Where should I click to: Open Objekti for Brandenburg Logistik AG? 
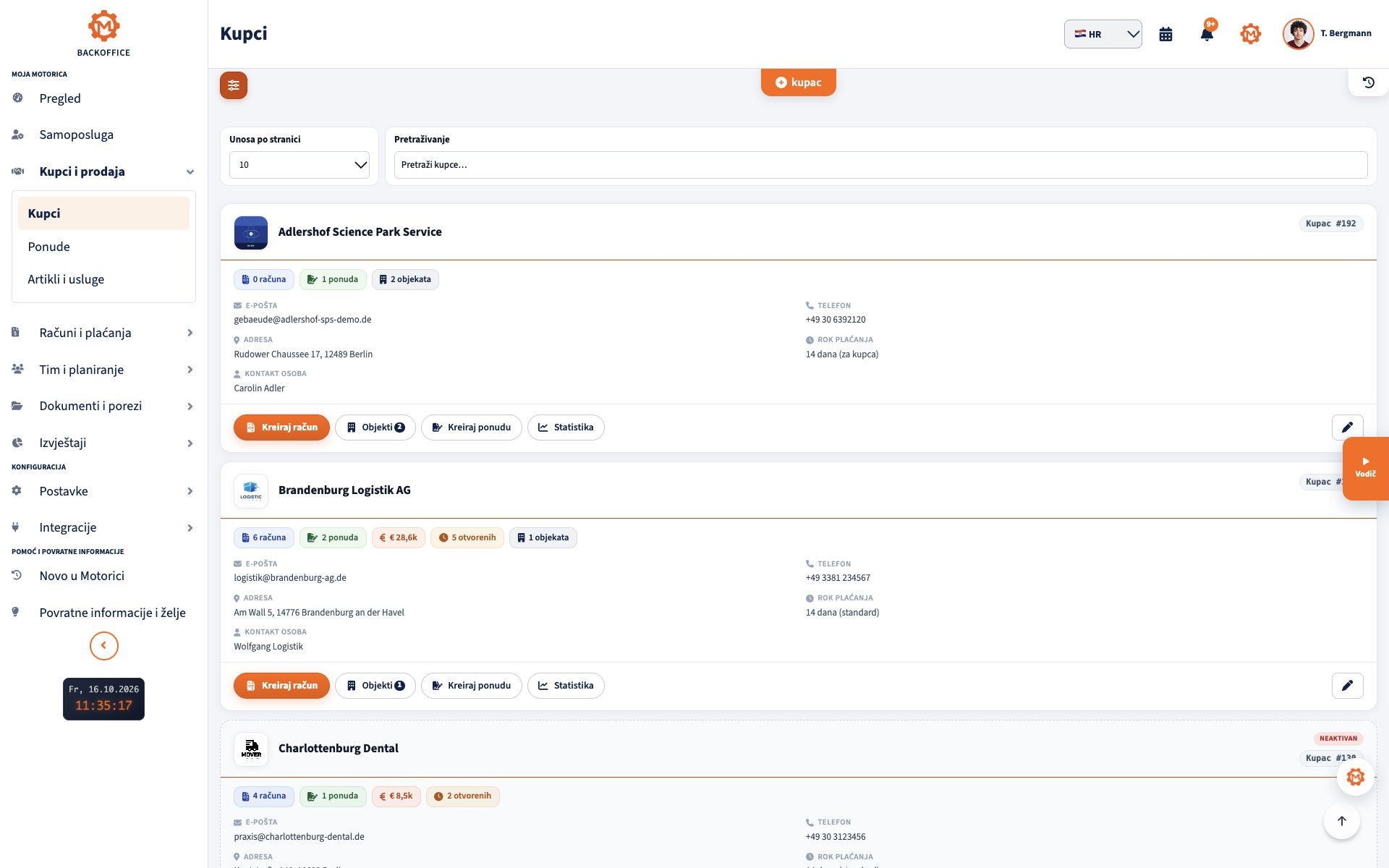[375, 686]
